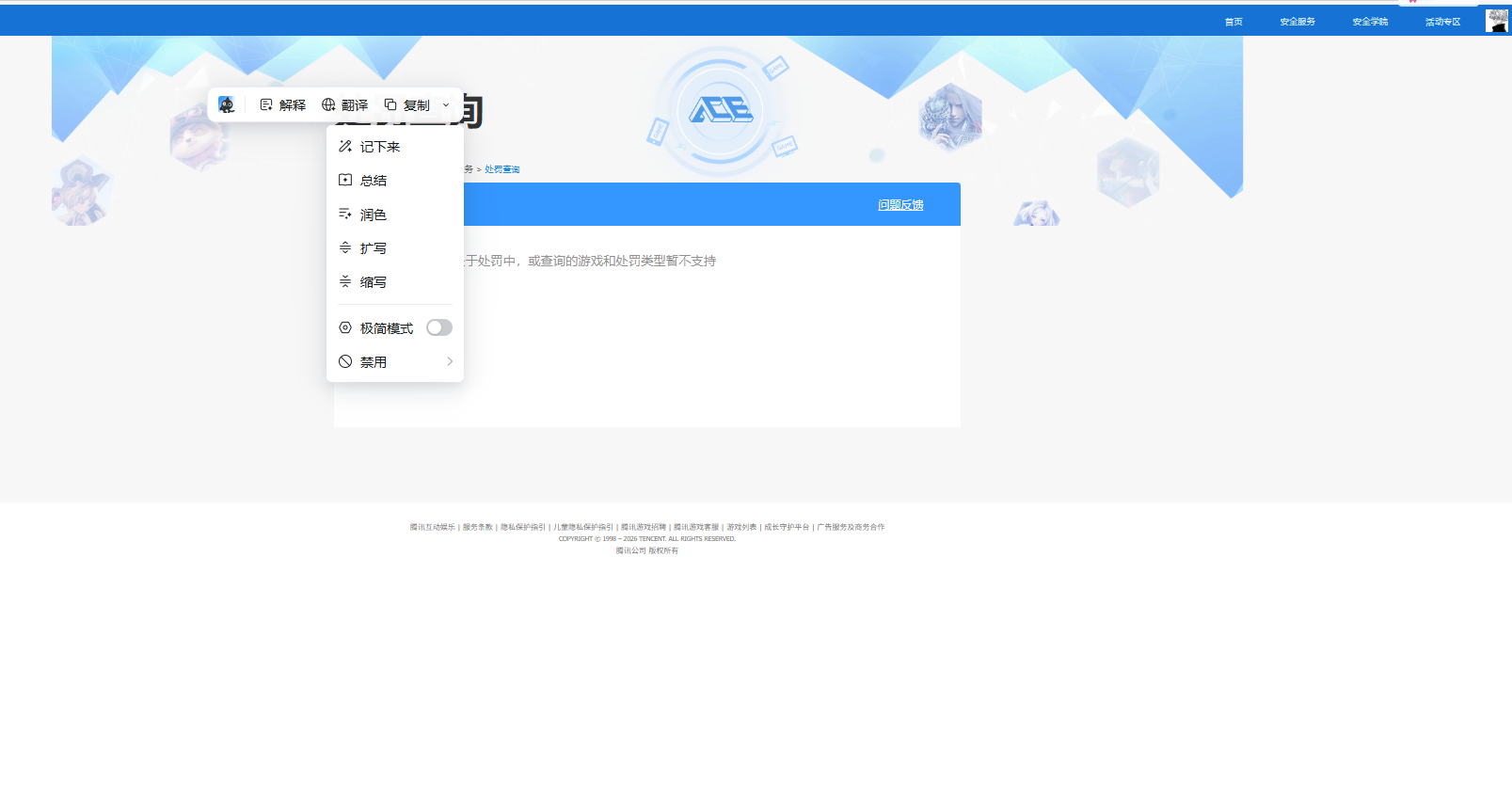Open 活动专区 in top navigation

click(1442, 22)
